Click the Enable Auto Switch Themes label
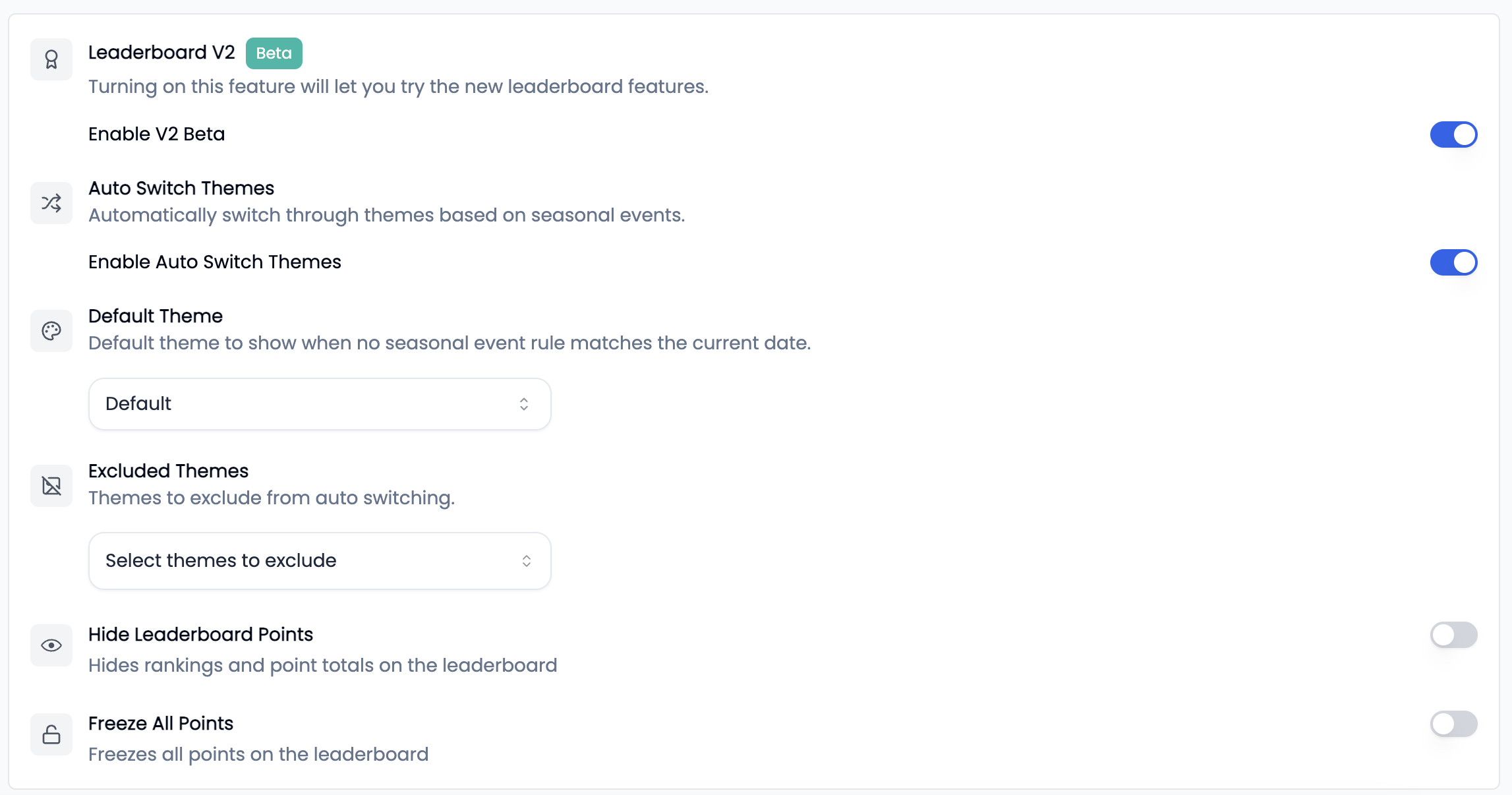1512x795 pixels. (x=215, y=262)
